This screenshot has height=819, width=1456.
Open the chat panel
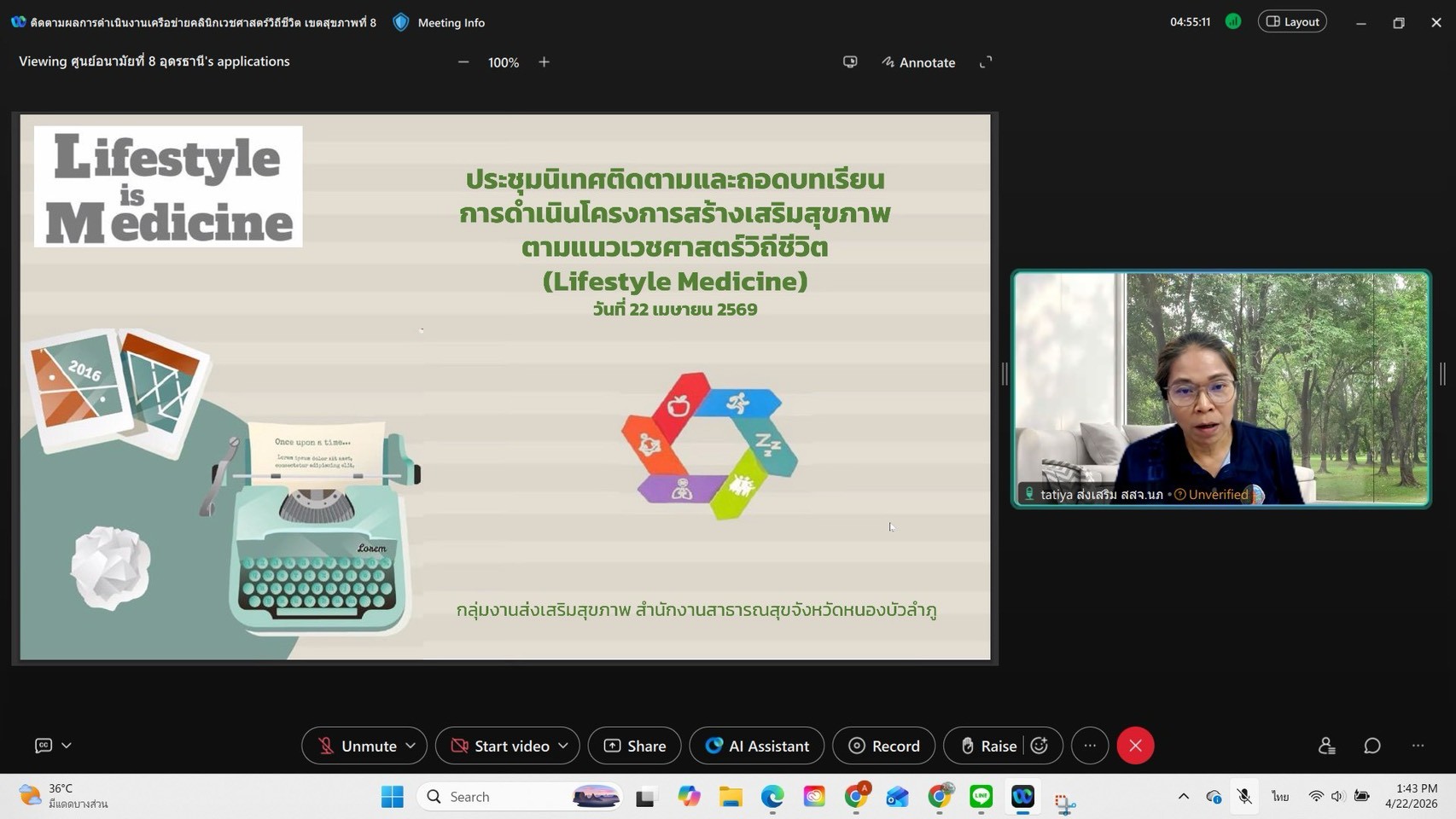pyautogui.click(x=1372, y=746)
